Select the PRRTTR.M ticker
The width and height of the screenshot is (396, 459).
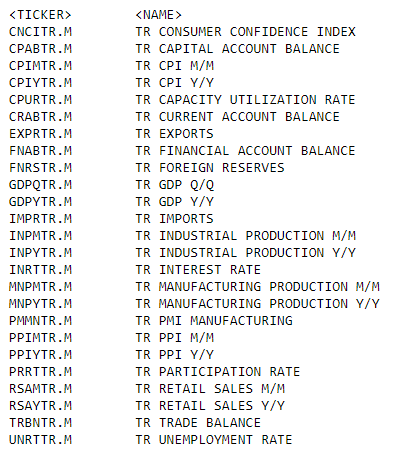click(40, 372)
